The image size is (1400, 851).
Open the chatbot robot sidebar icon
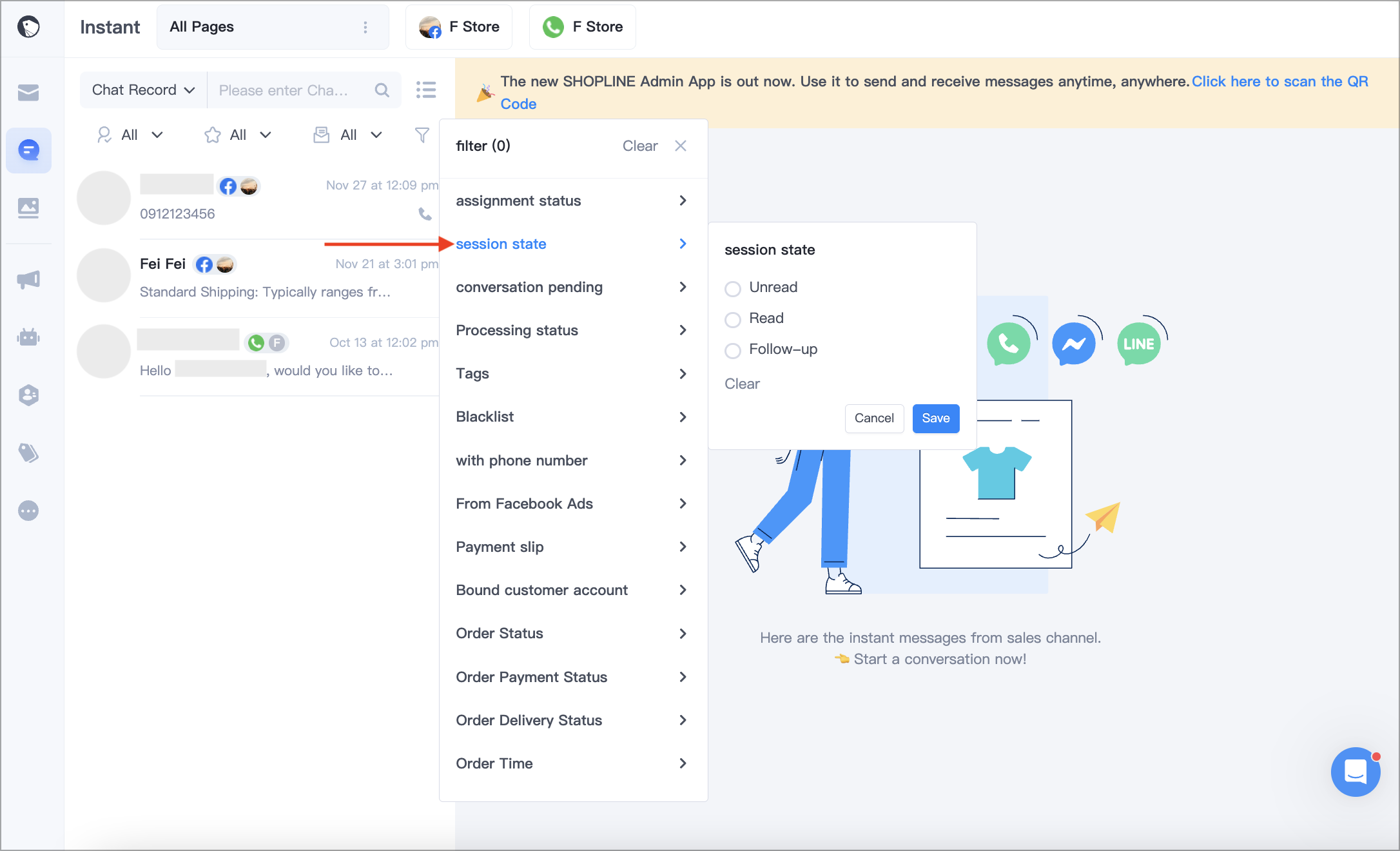(x=28, y=337)
